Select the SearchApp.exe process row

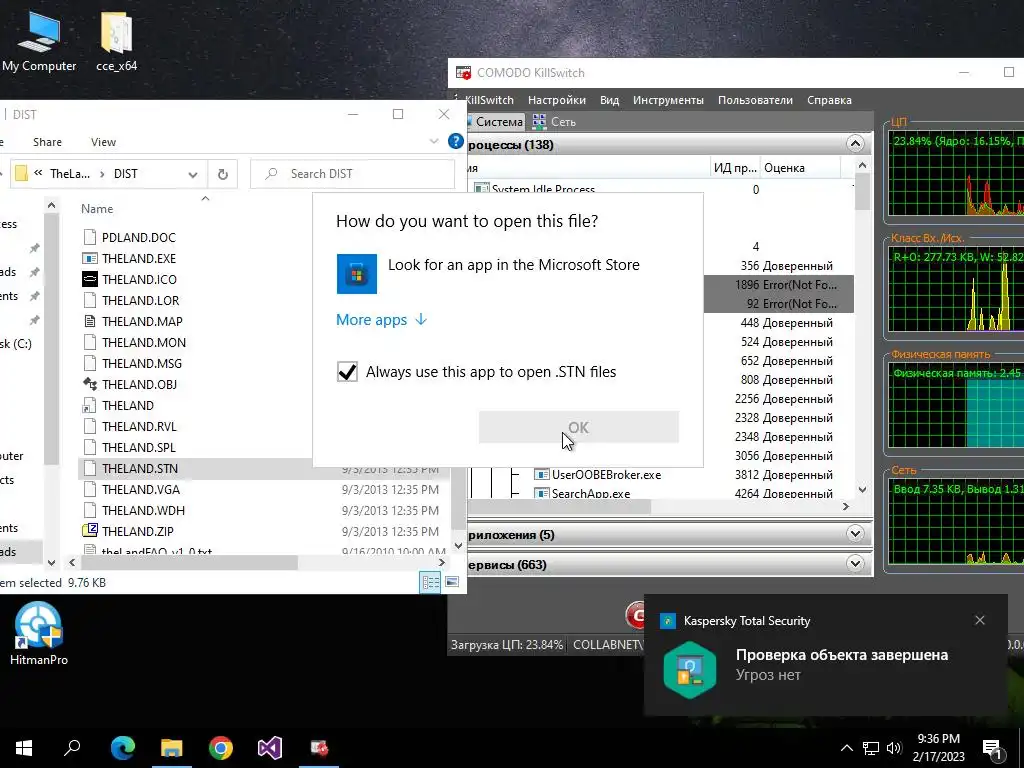coord(660,493)
